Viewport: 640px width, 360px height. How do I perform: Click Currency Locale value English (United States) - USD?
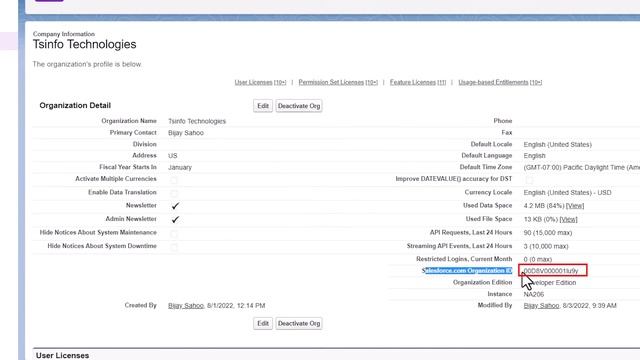click(x=567, y=193)
